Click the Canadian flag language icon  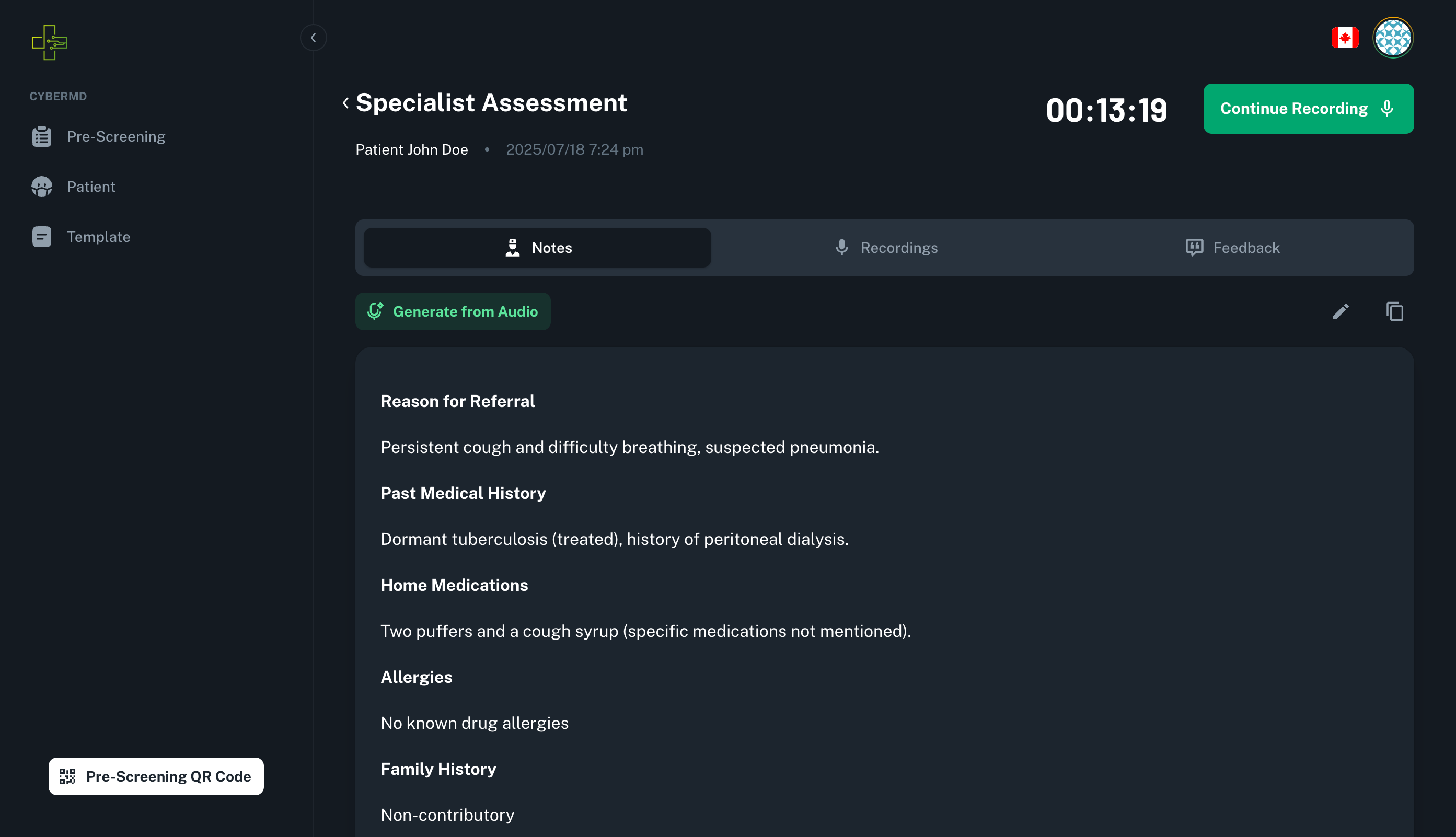click(1345, 38)
